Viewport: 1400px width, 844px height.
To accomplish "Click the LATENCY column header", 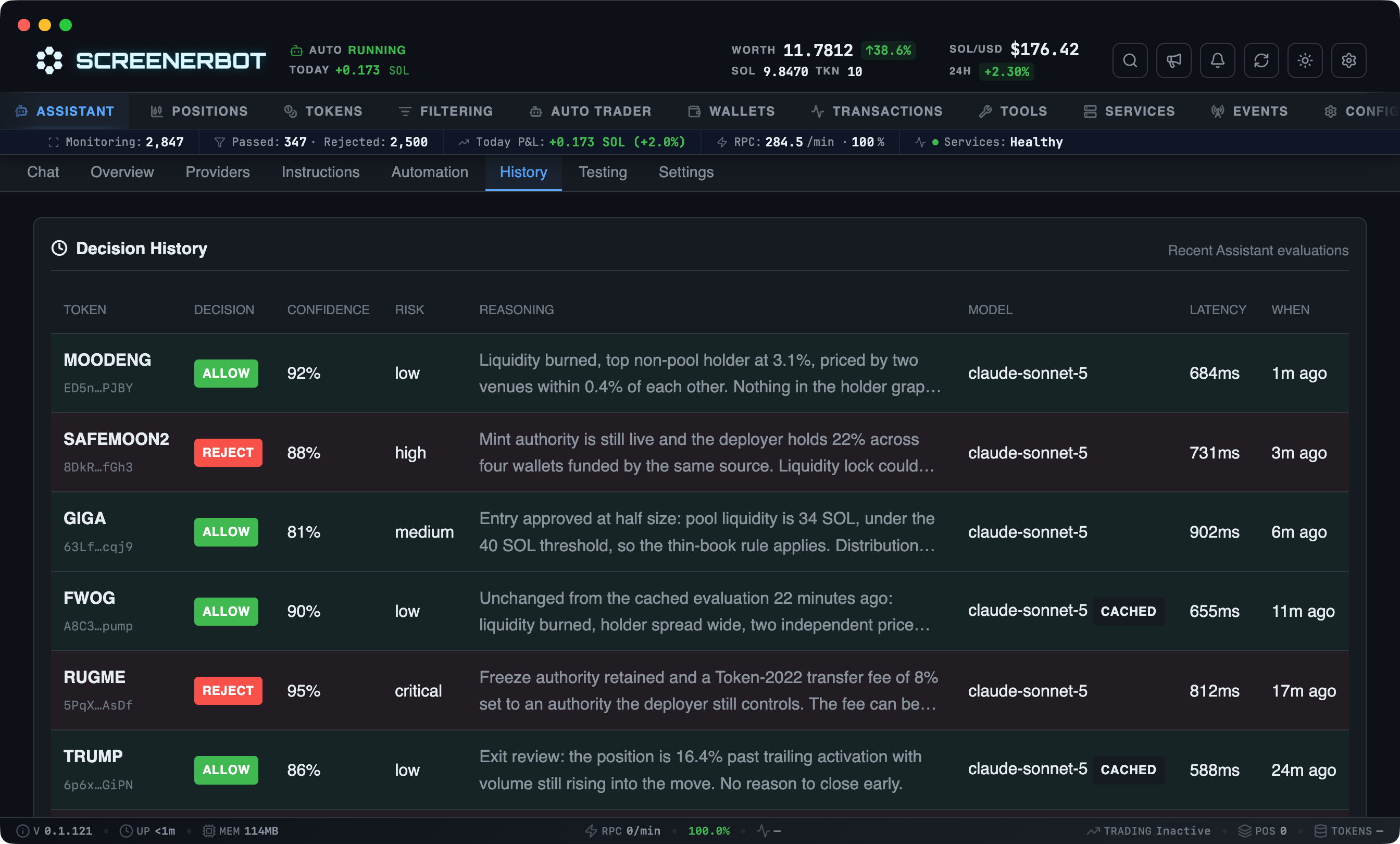I will [x=1218, y=310].
